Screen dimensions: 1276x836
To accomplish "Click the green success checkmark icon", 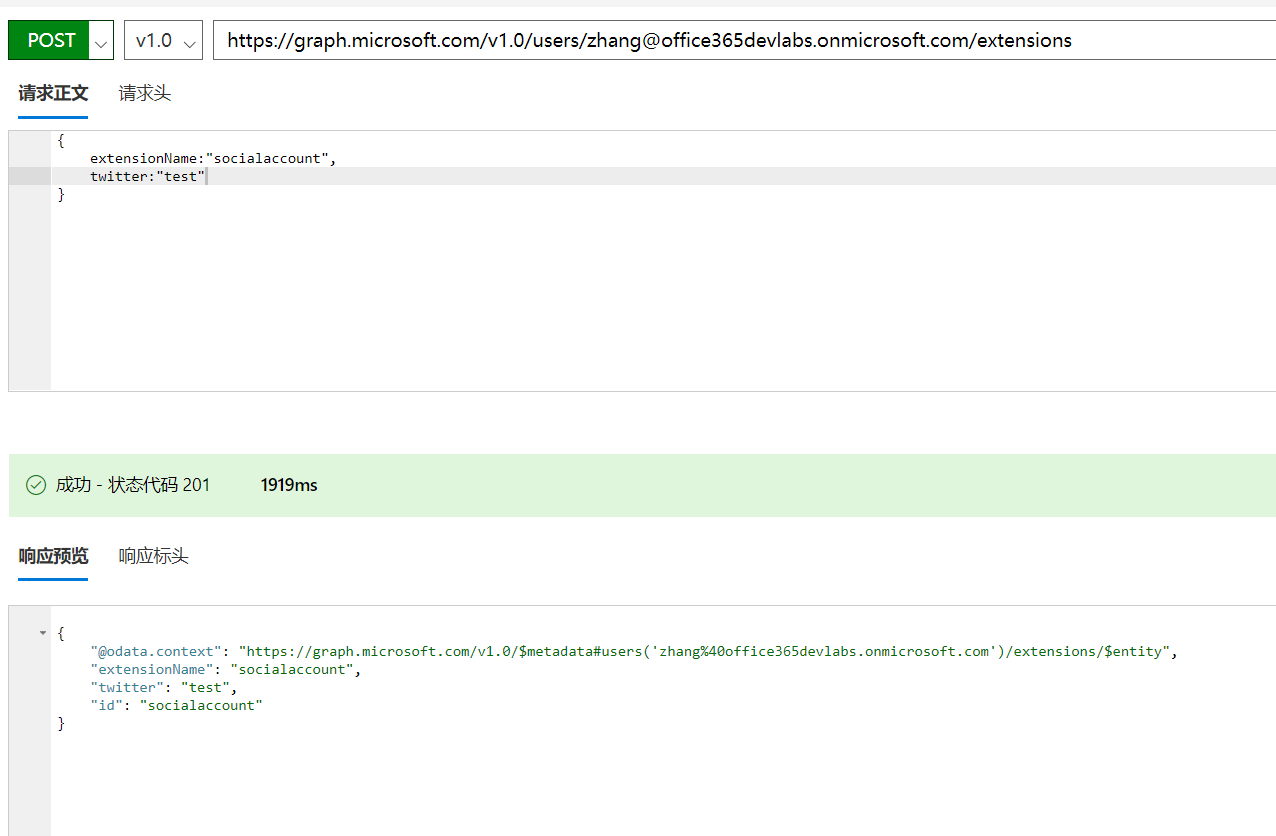I will coord(36,485).
